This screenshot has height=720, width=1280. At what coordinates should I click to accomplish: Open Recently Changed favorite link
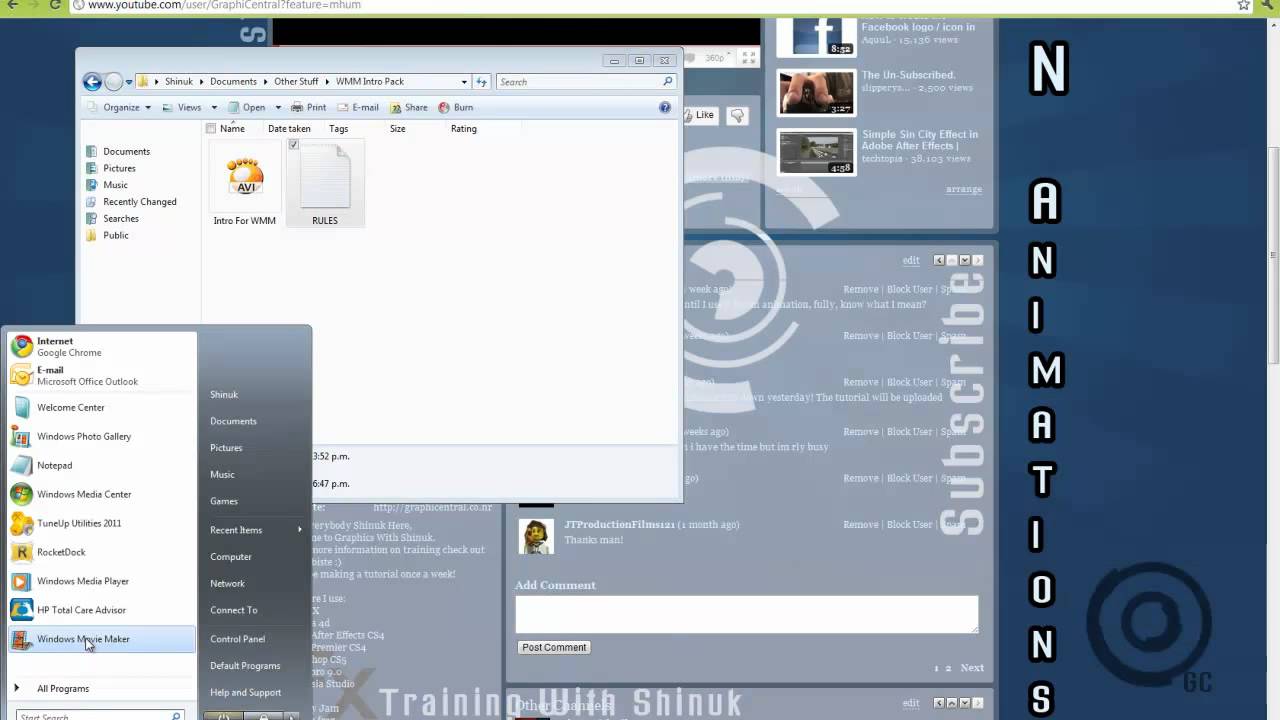tap(139, 202)
